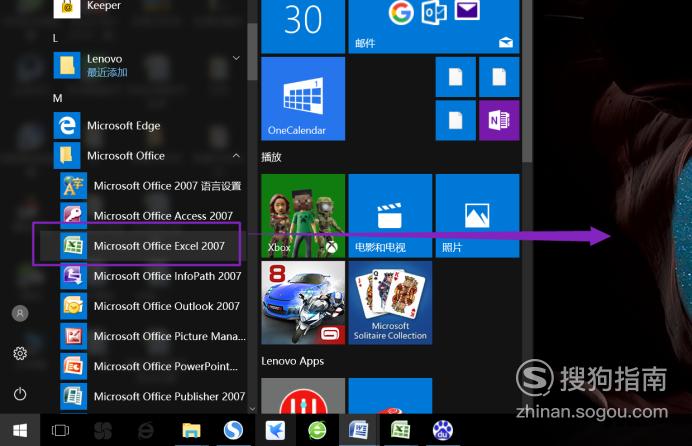Click the Lenovo Apps group header

click(292, 361)
